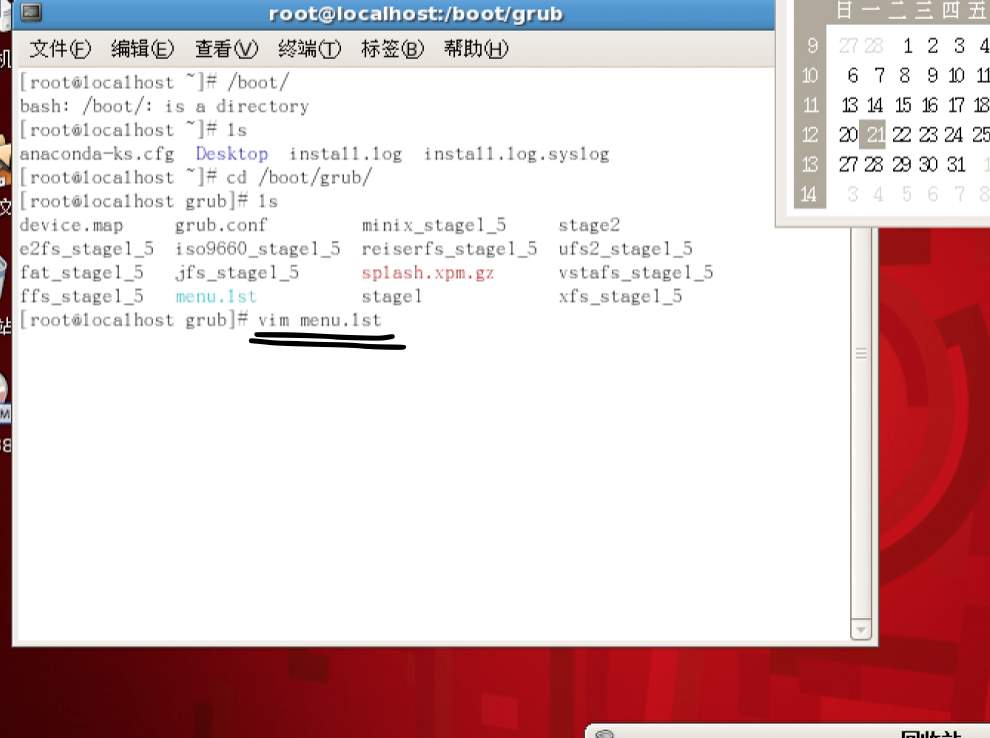Click the terminal scrollbar grip handle
The image size is (990, 738).
861,354
